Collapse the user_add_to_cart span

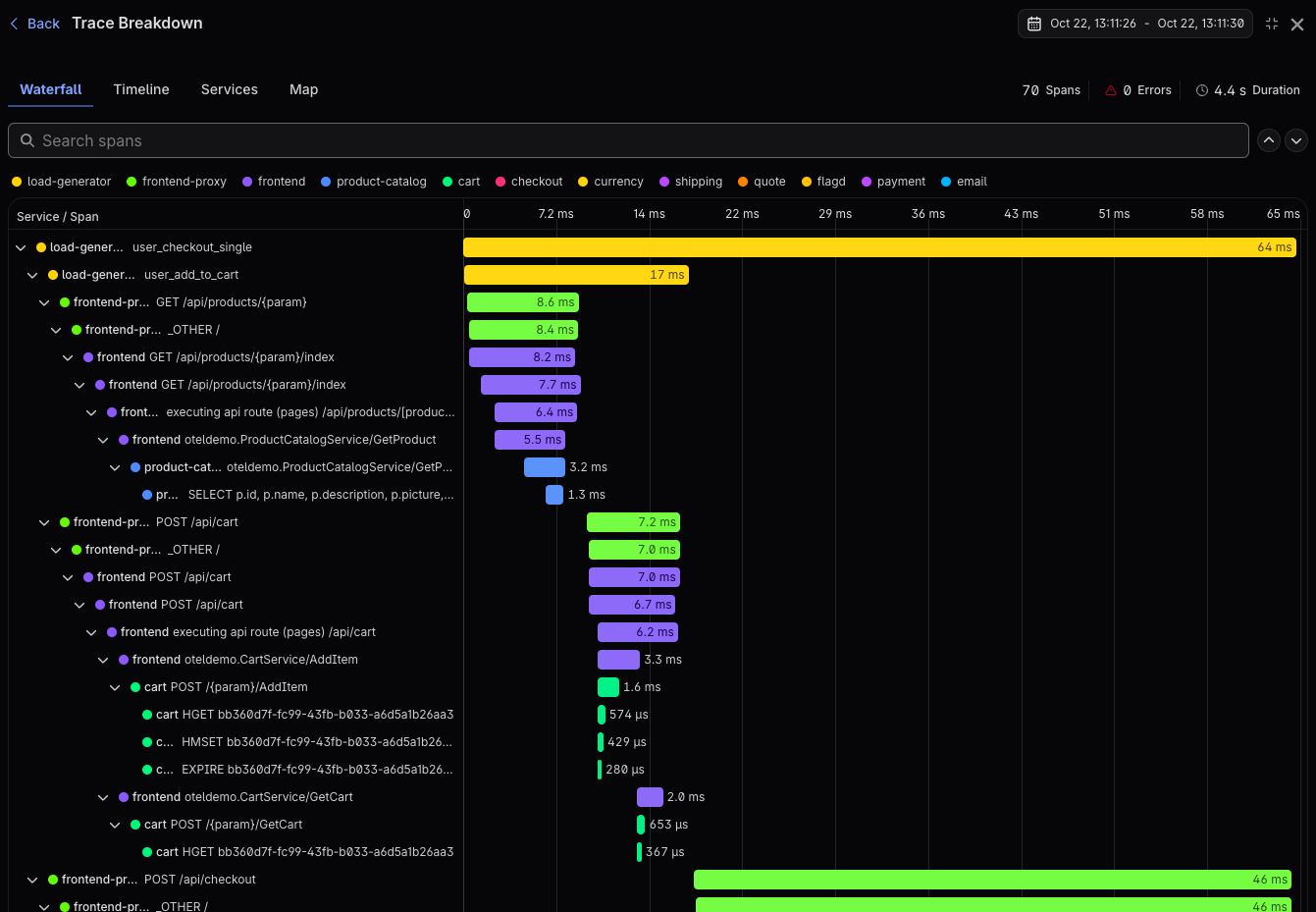point(32,275)
